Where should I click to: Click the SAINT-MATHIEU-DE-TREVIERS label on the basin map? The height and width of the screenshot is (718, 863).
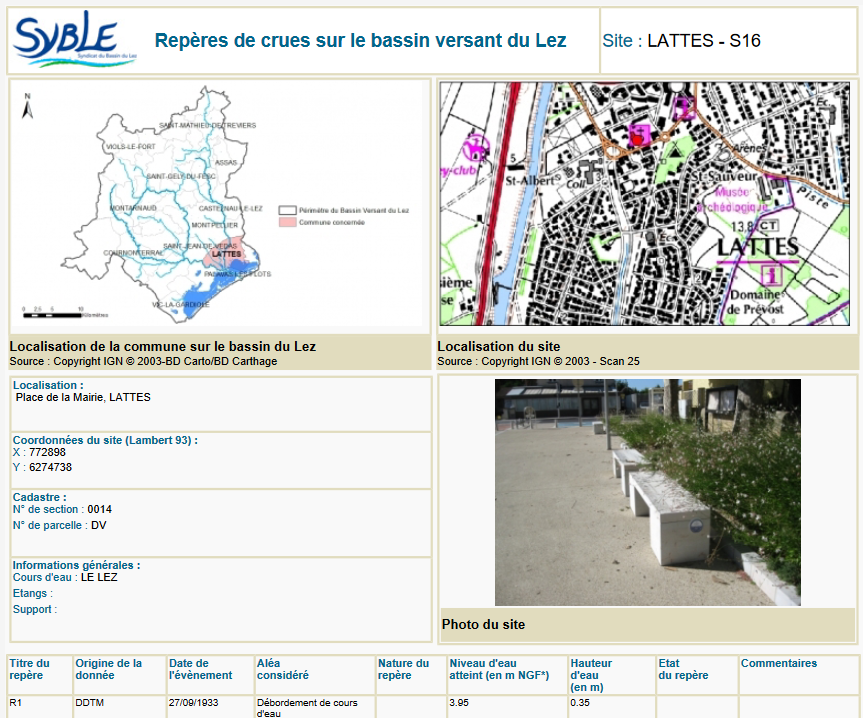(207, 125)
